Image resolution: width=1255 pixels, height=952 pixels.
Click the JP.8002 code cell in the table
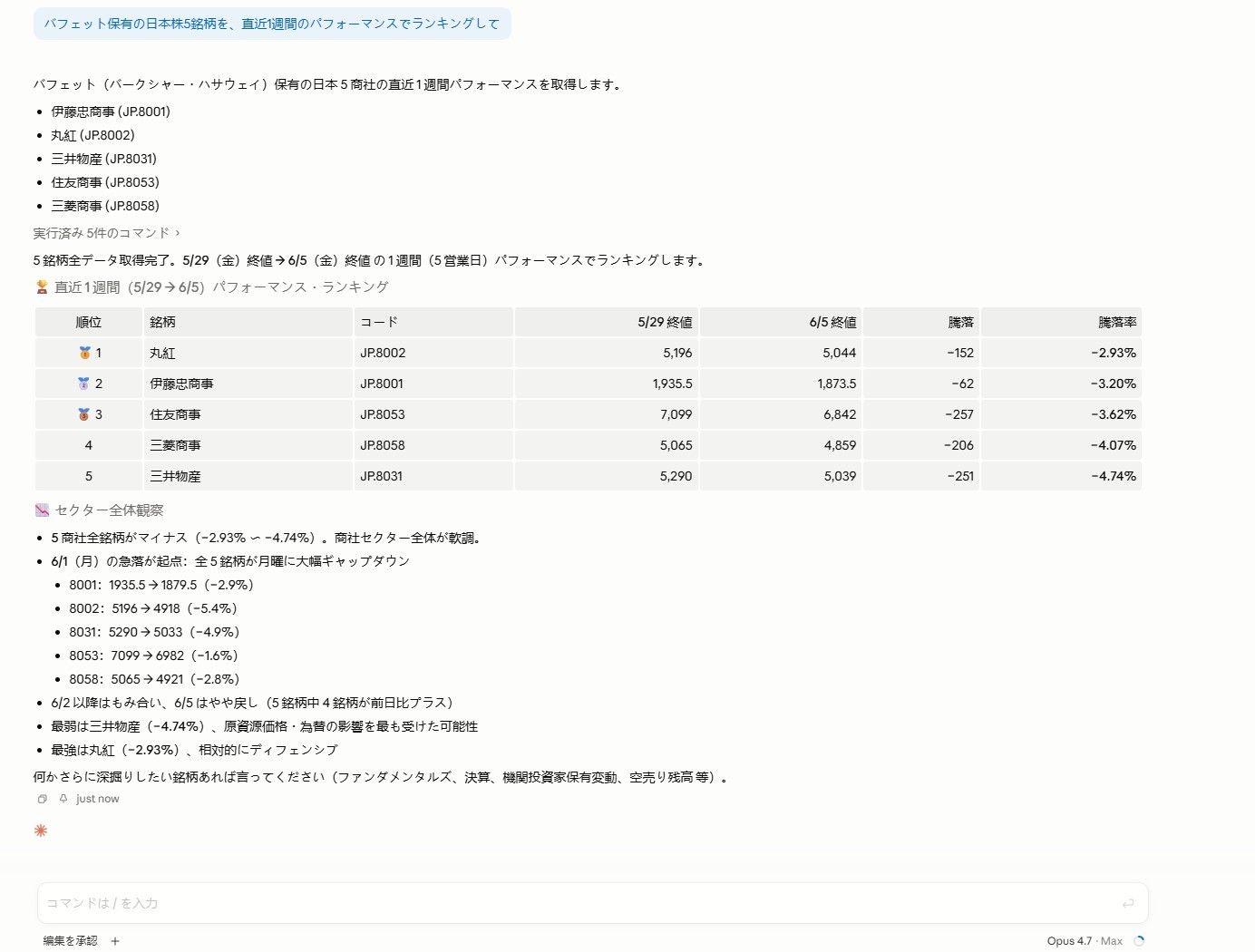click(x=433, y=353)
